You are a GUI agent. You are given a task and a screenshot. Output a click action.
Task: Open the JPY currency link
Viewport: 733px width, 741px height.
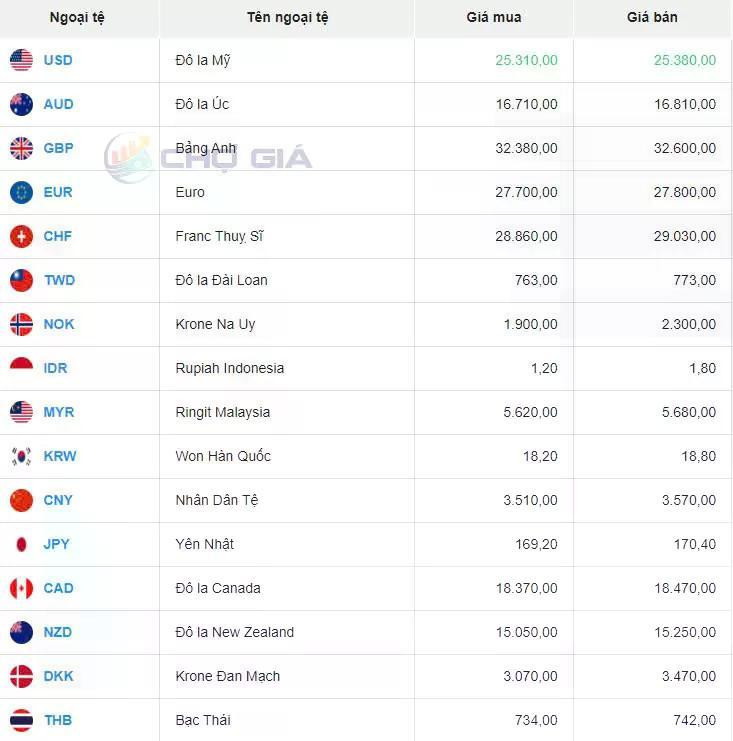pyautogui.click(x=56, y=544)
